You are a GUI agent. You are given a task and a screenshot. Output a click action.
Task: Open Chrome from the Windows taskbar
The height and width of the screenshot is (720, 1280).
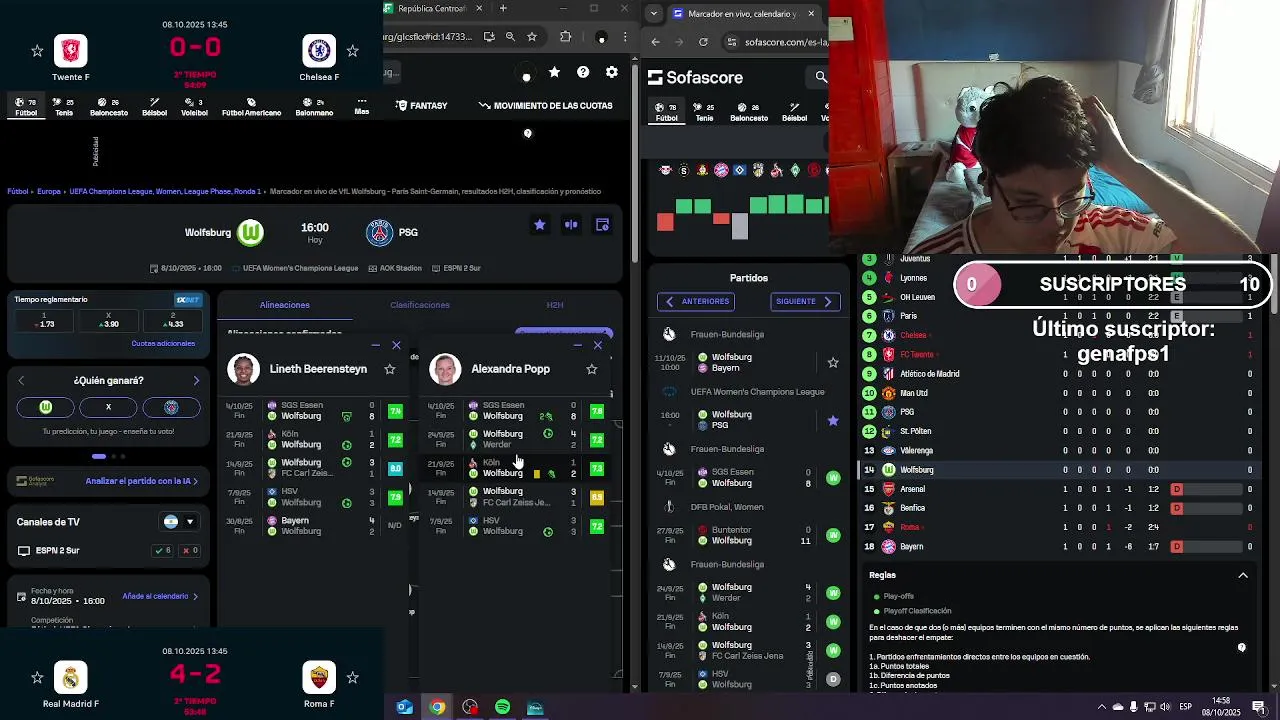click(x=437, y=707)
